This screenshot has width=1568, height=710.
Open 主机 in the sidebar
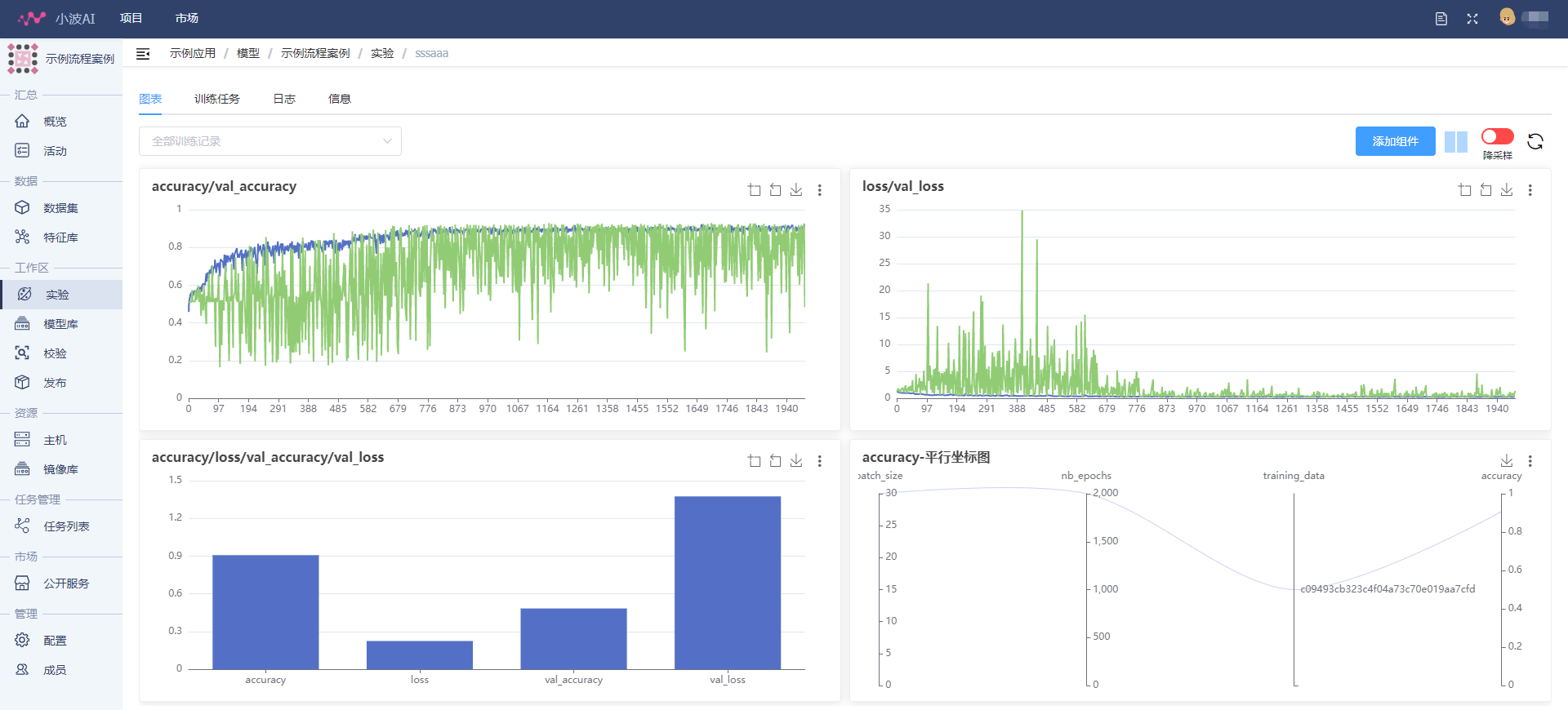click(x=61, y=440)
